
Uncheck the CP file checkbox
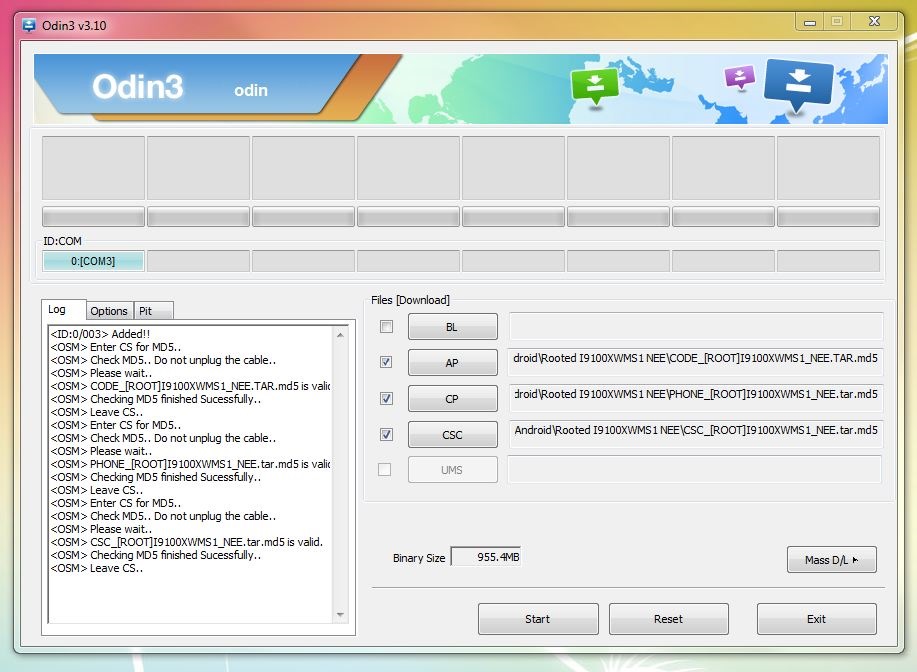(386, 398)
